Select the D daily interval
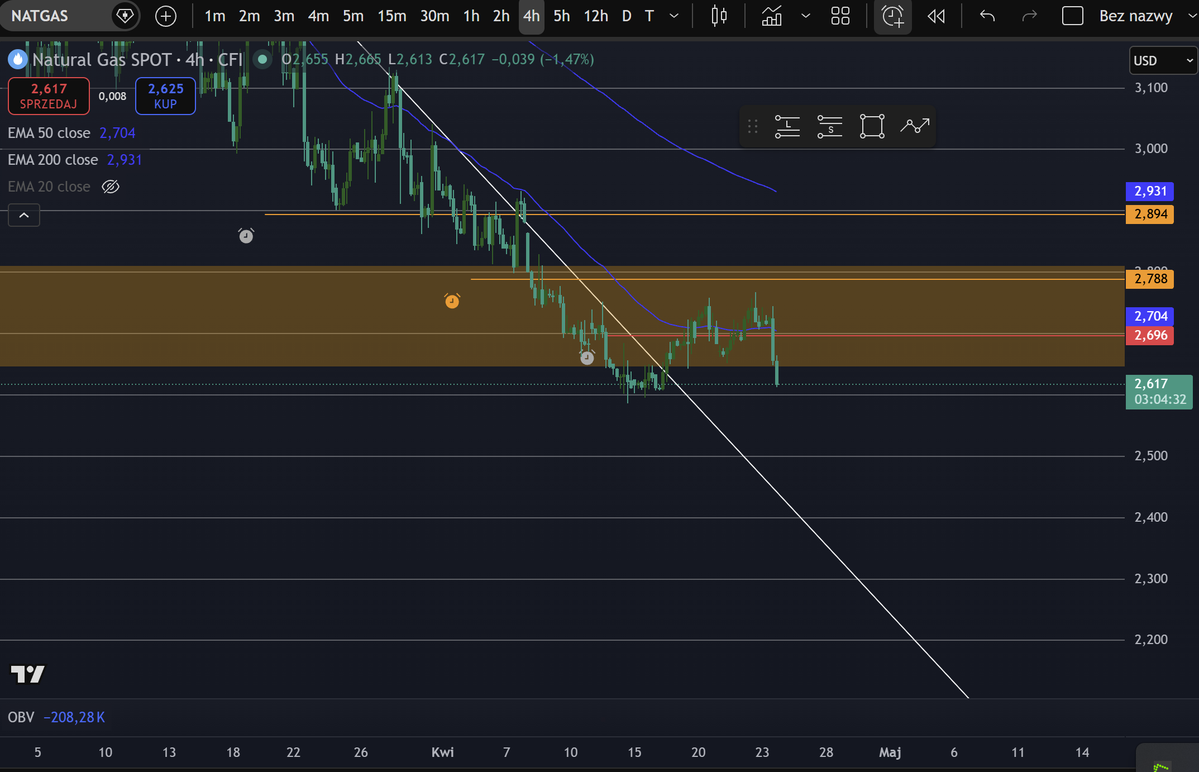1199x772 pixels. (626, 16)
